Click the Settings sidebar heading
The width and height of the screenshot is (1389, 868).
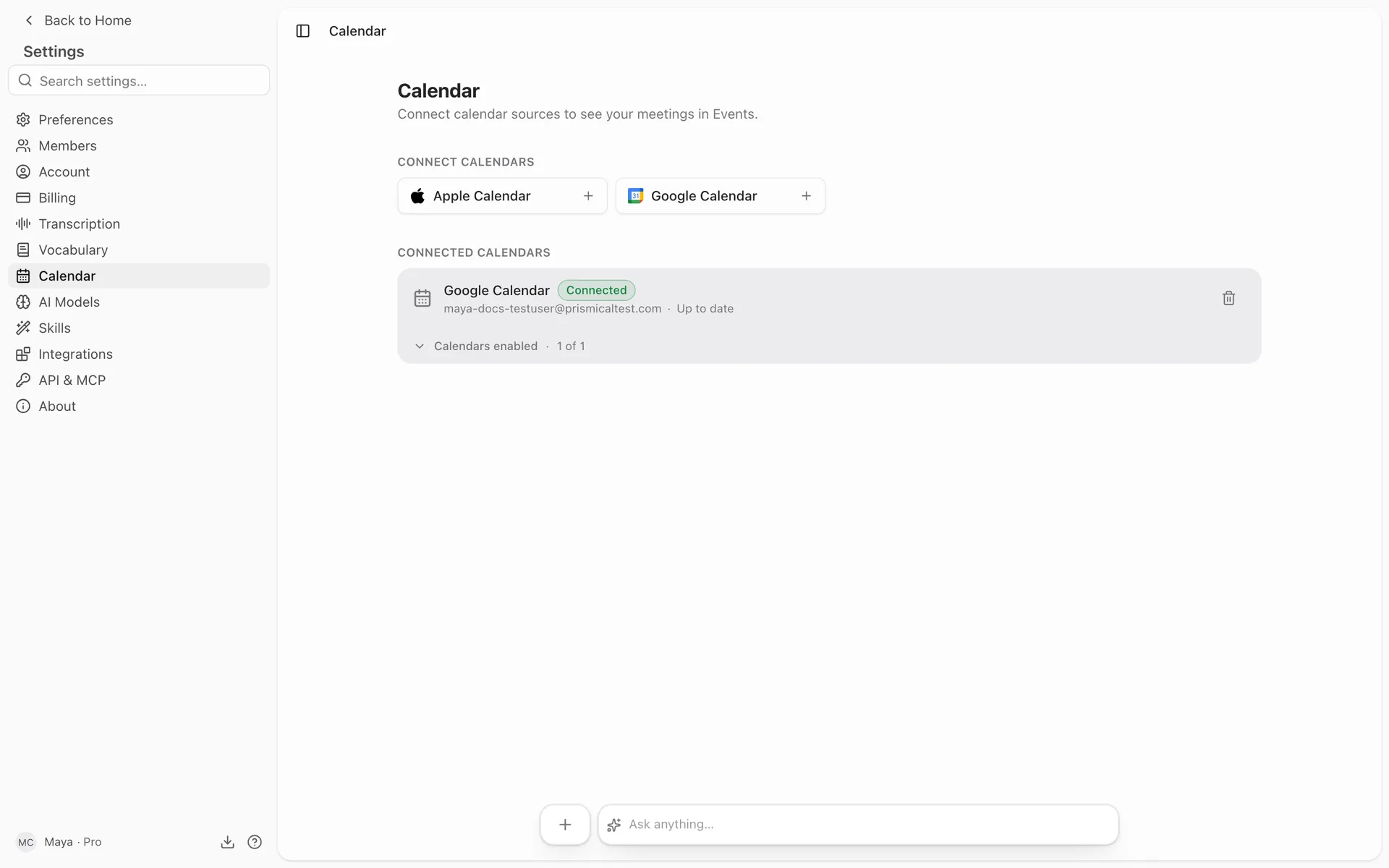(54, 51)
